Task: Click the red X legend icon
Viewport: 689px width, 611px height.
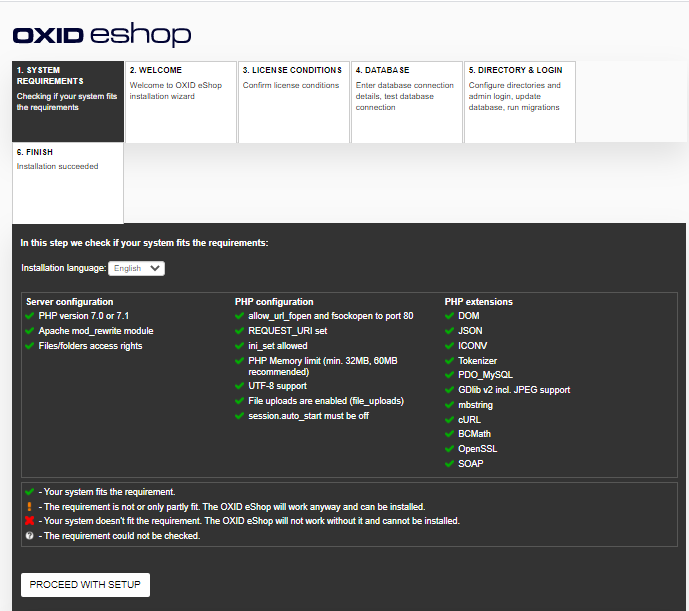Action: tap(30, 521)
